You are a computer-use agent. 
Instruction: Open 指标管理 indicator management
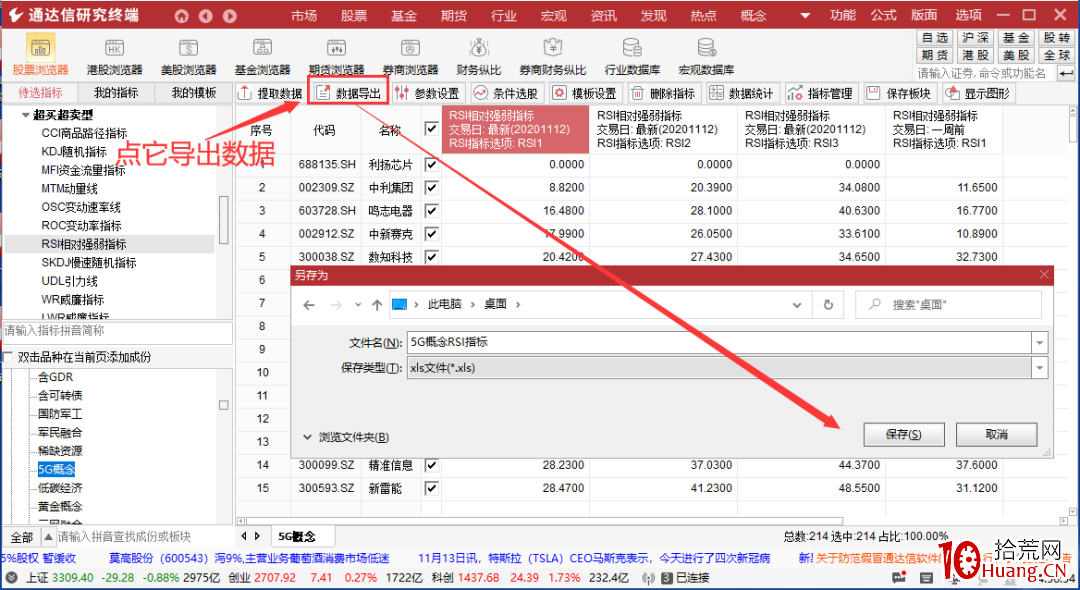821,94
